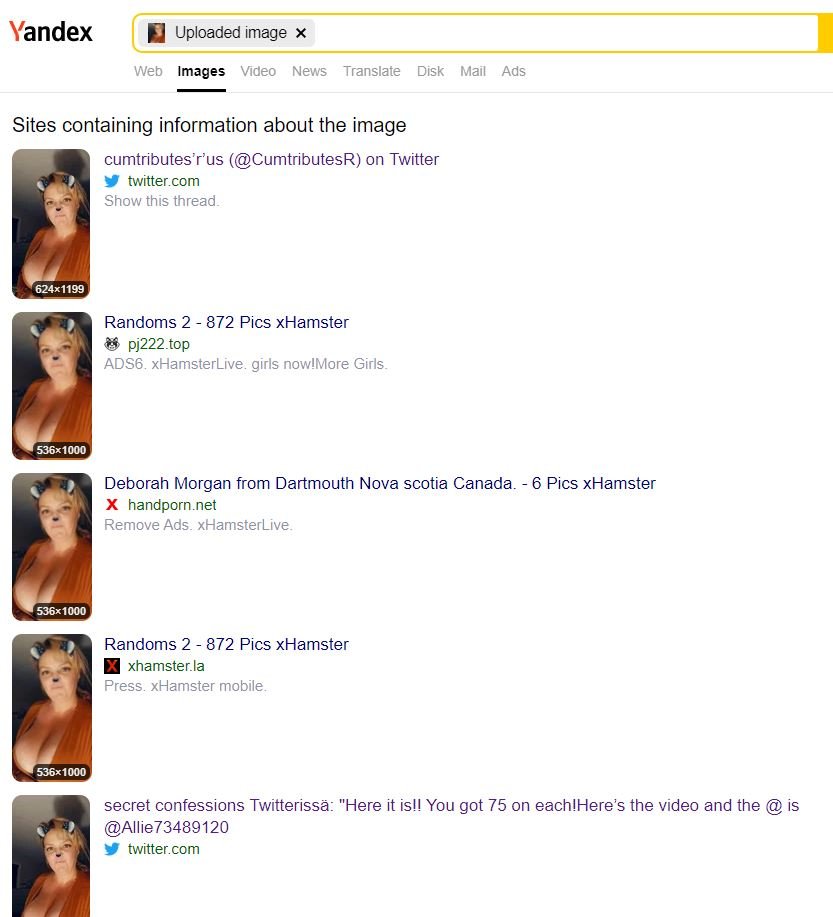Screen dimensions: 833x917
Task: Click the small uploaded image preview icon
Action: tap(156, 33)
